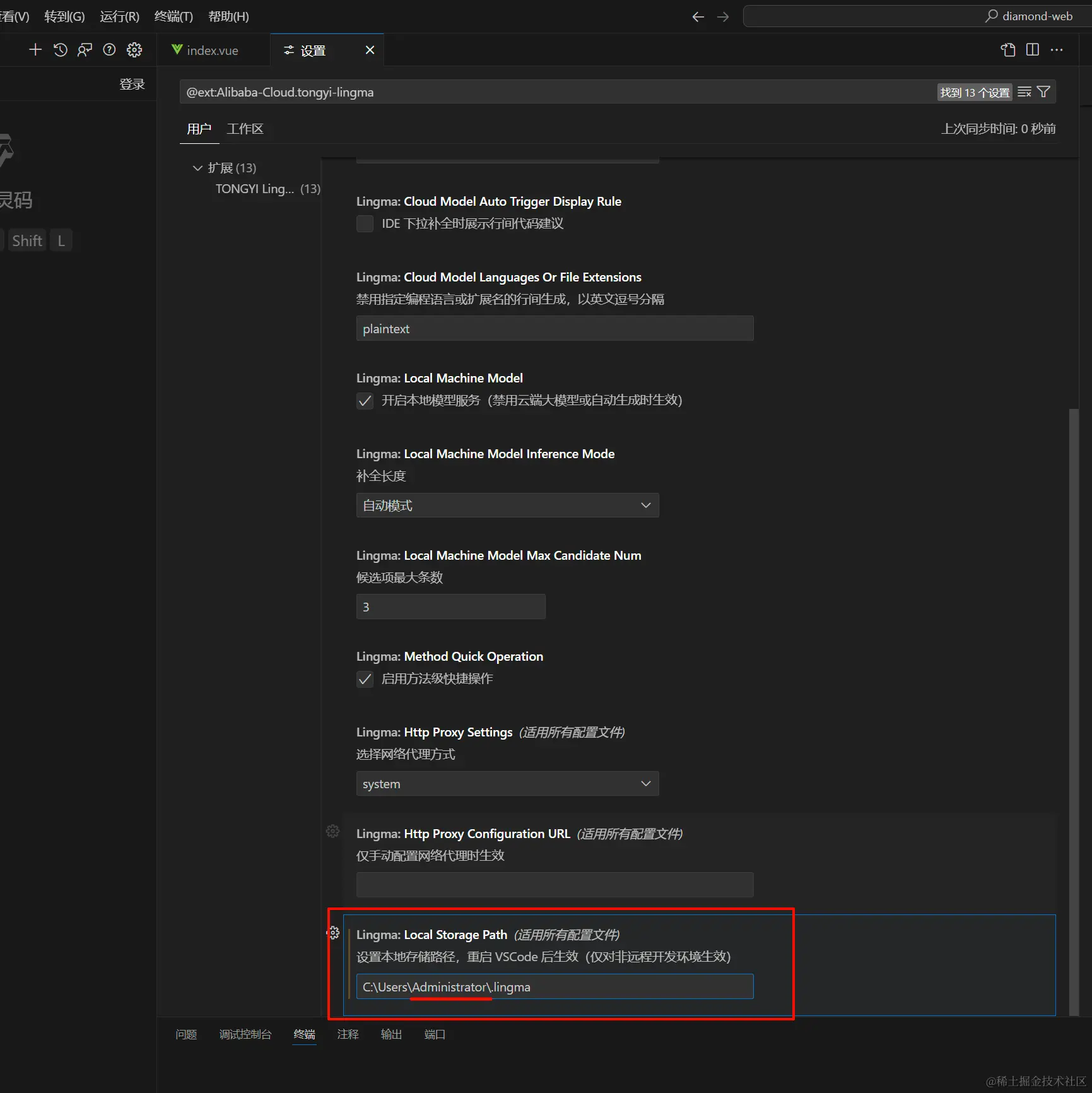Click the feedback person icon
Viewport: 1092px width, 1093px height.
click(85, 50)
